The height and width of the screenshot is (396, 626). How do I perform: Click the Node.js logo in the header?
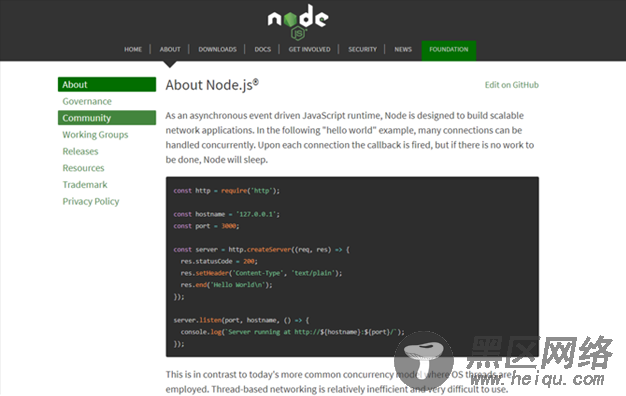[x=298, y=22]
